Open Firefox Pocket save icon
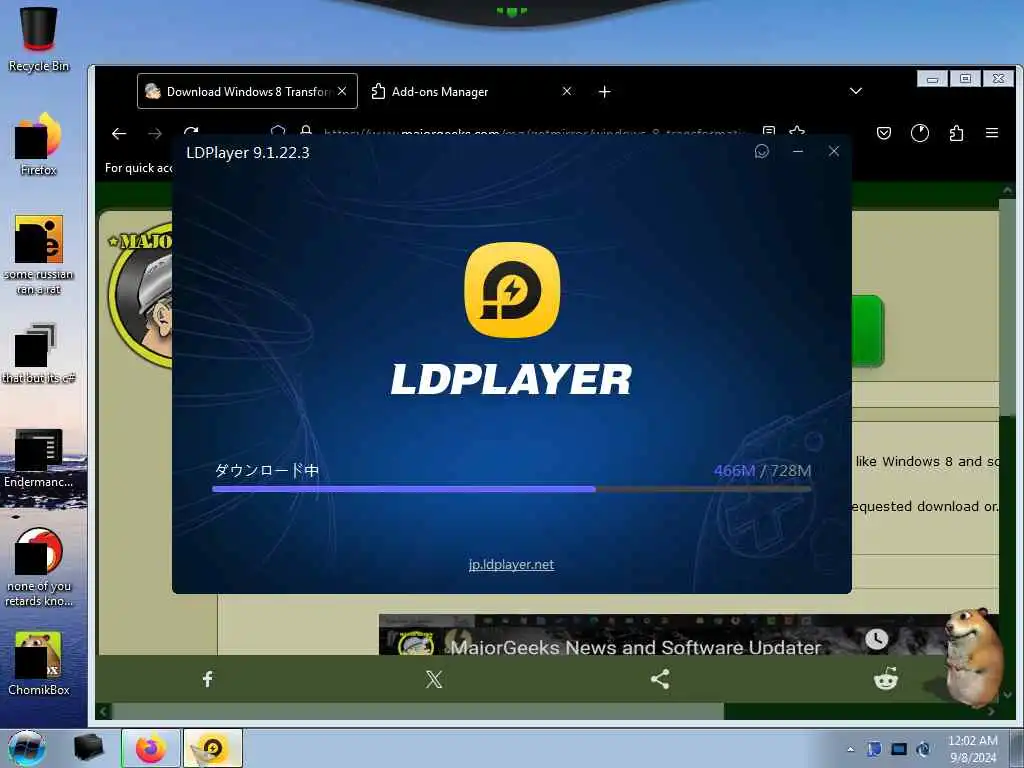Image resolution: width=1024 pixels, height=768 pixels. click(x=884, y=133)
